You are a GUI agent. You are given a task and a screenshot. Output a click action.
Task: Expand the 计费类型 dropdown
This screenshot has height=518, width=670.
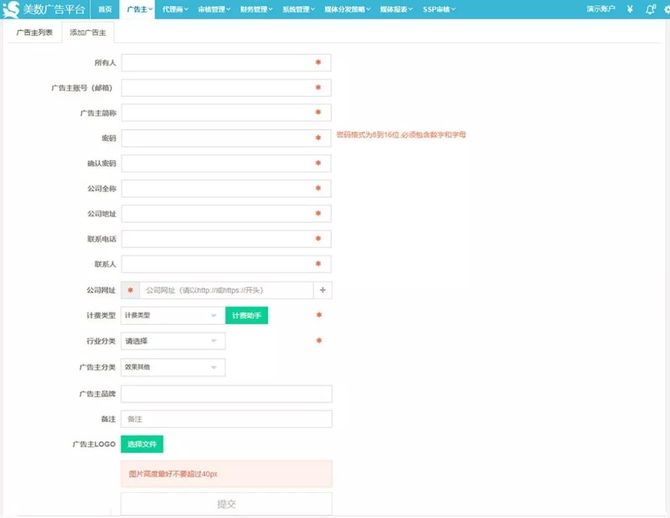173,315
